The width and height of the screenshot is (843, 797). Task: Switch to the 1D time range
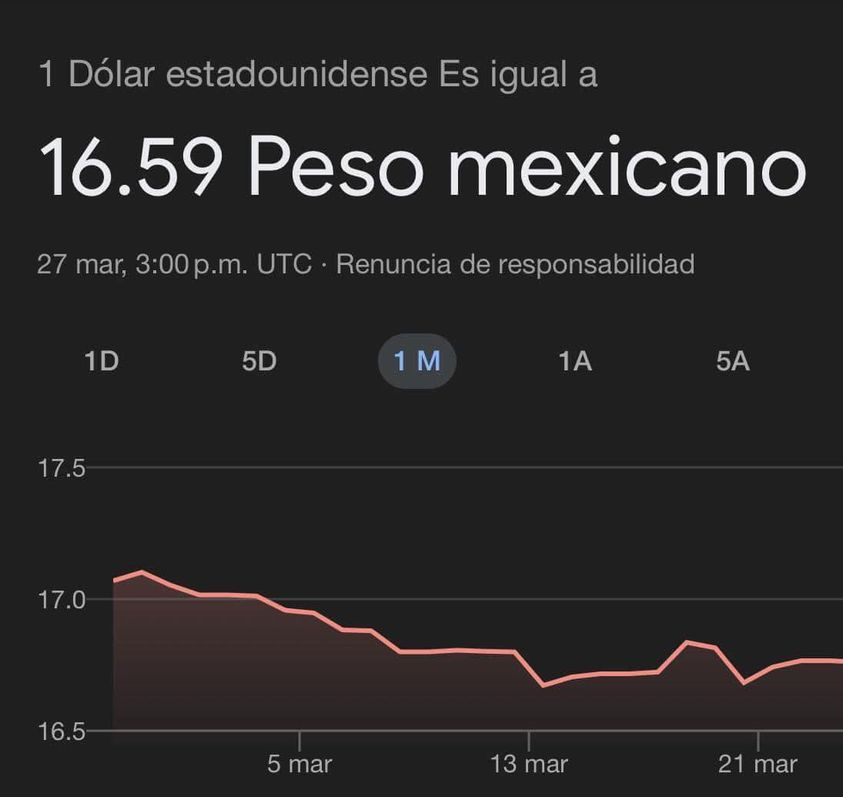pyautogui.click(x=102, y=361)
